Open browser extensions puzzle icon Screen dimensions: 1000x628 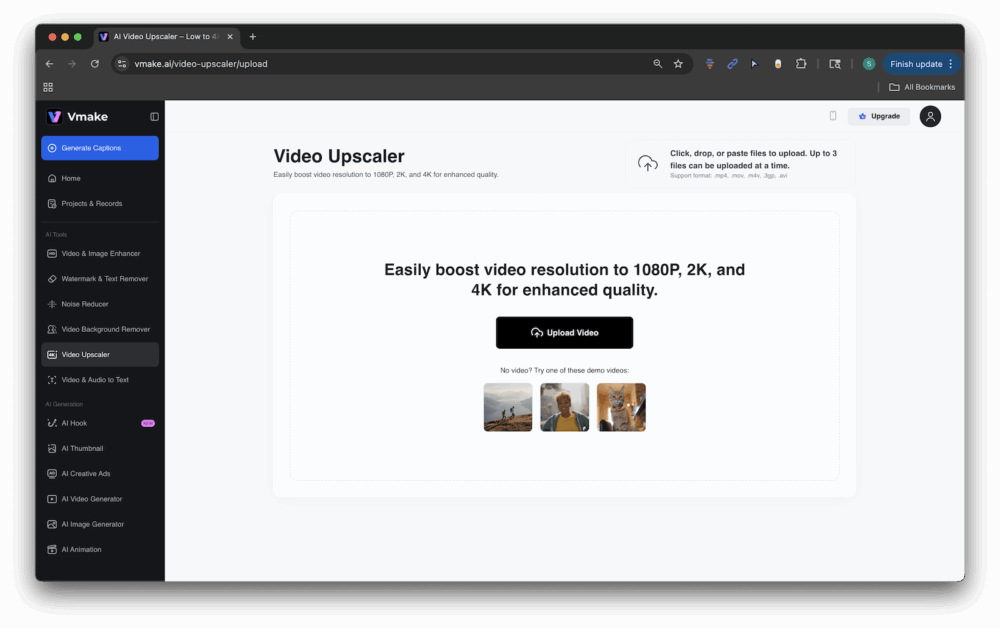pos(801,64)
